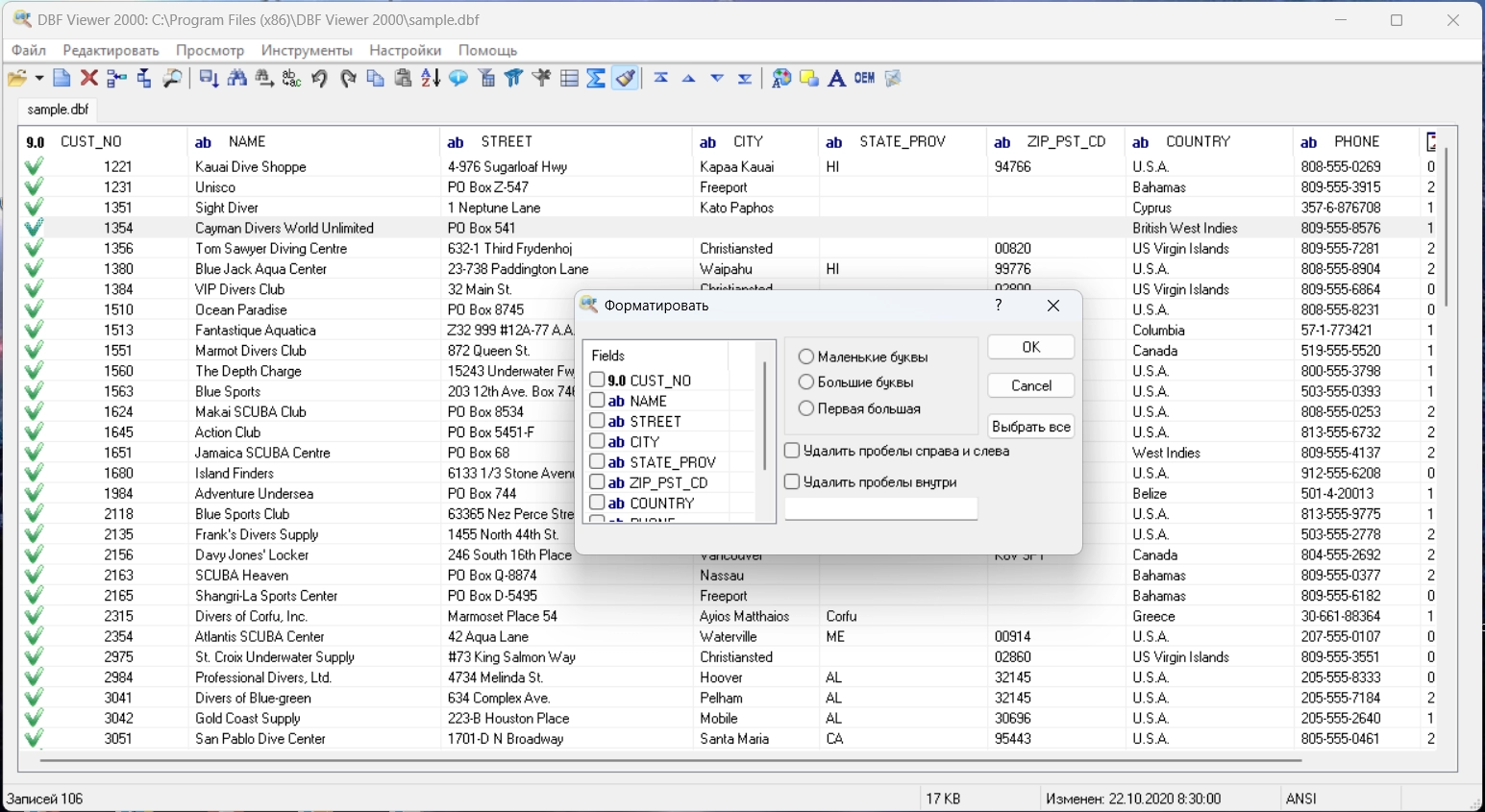The width and height of the screenshot is (1485, 812).
Task: Click the open file folder icon
Action: [x=16, y=79]
